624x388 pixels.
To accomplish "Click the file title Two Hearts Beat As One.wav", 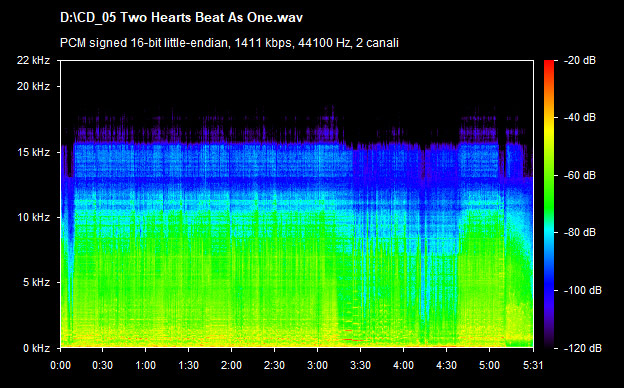I will (x=181, y=18).
